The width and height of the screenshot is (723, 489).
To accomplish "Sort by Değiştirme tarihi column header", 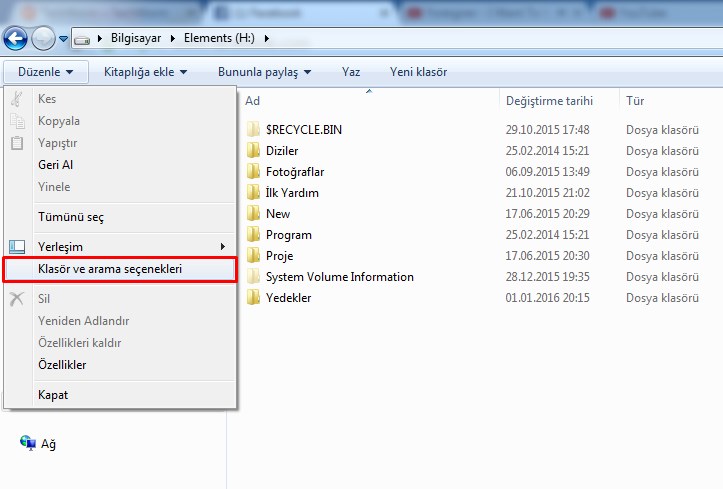I will pos(549,101).
